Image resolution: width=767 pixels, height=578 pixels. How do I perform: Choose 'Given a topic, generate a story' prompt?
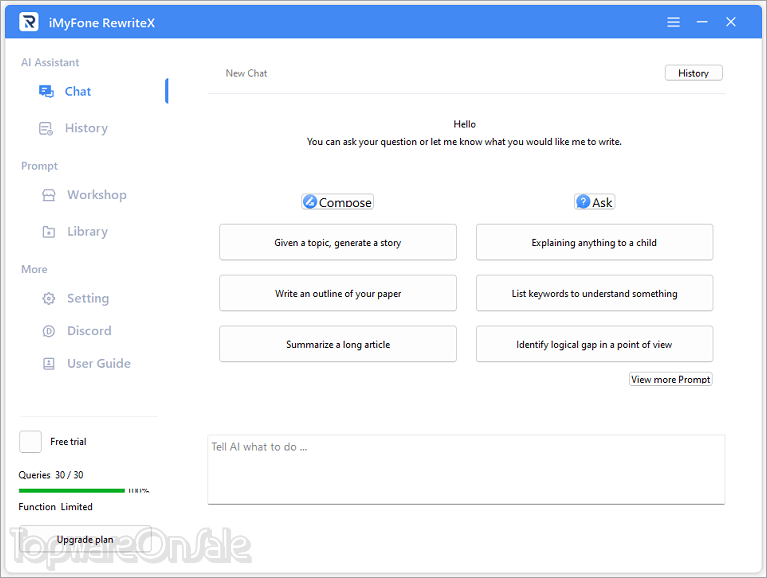pos(338,243)
